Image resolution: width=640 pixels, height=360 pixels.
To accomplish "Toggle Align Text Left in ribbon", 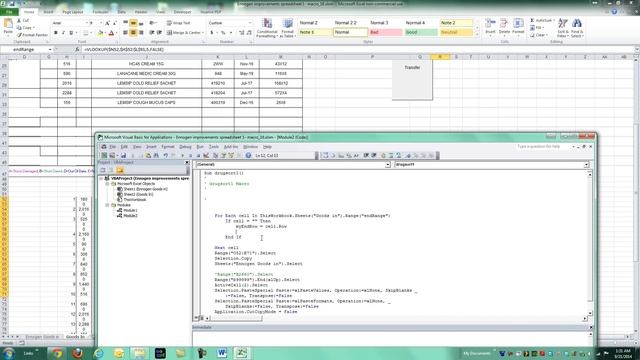I will (x=125, y=33).
